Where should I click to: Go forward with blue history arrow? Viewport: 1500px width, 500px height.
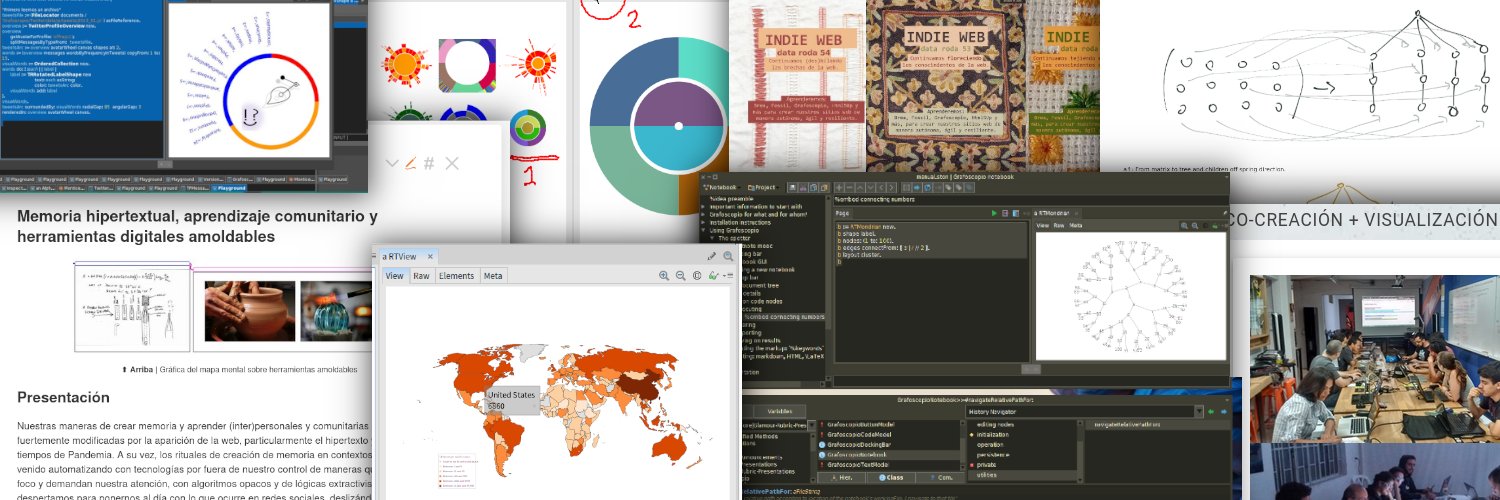tap(1223, 411)
